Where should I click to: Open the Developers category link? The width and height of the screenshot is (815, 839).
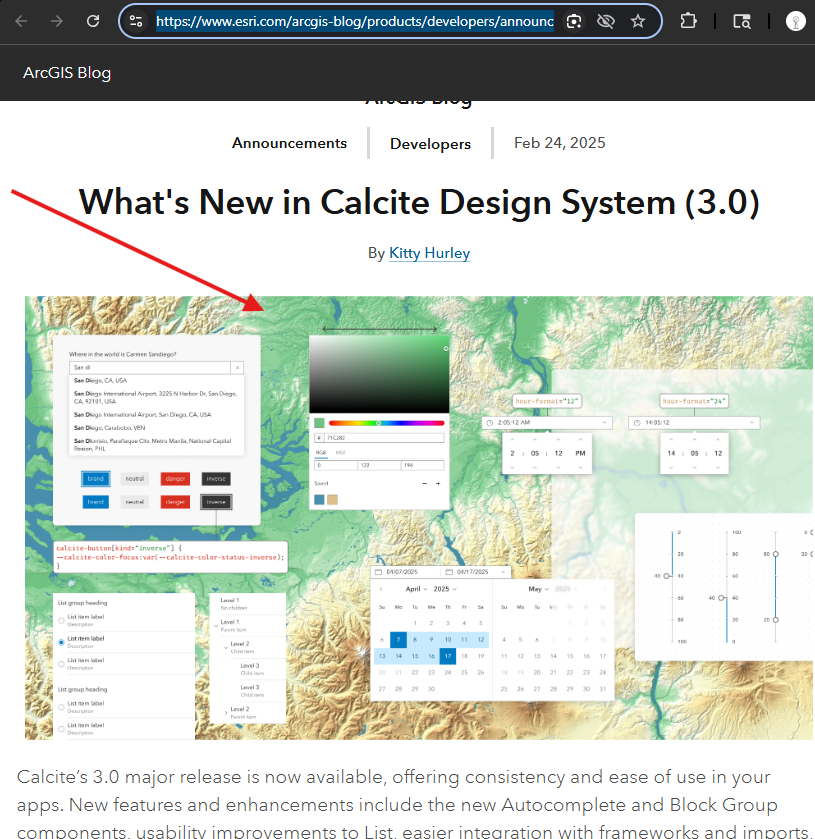(x=430, y=143)
